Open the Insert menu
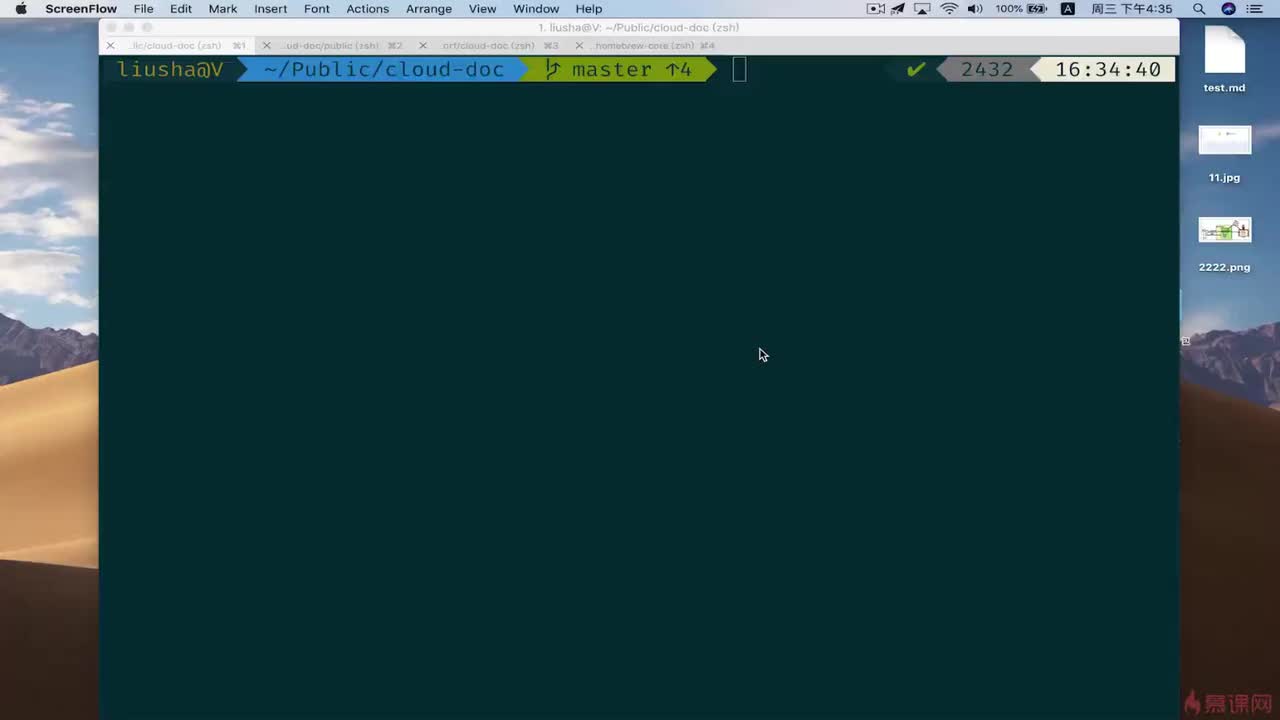The height and width of the screenshot is (720, 1280). click(271, 9)
